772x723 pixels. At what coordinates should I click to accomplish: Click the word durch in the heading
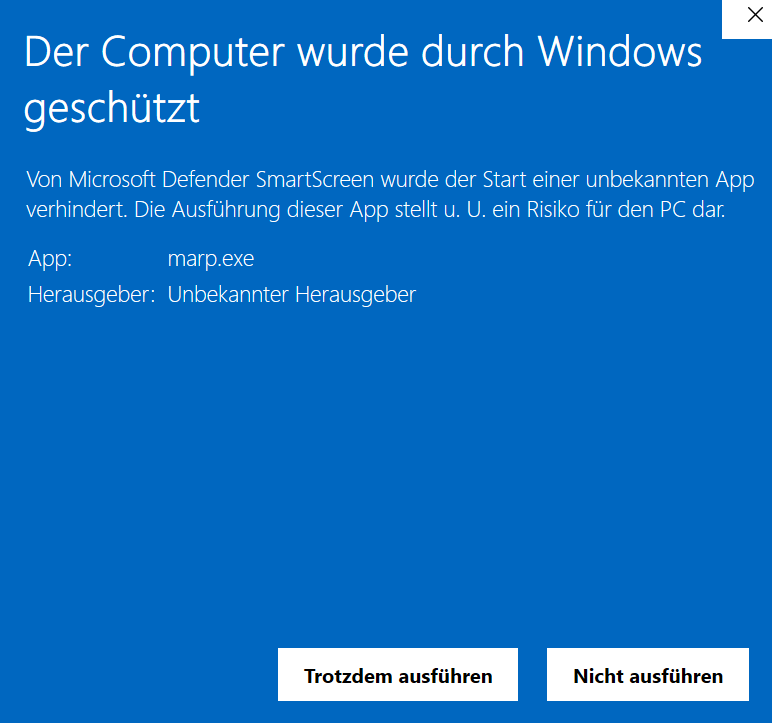pyautogui.click(x=473, y=52)
